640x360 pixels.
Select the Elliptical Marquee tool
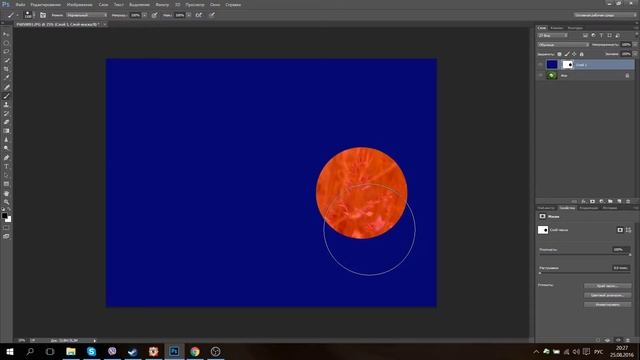coord(6,43)
